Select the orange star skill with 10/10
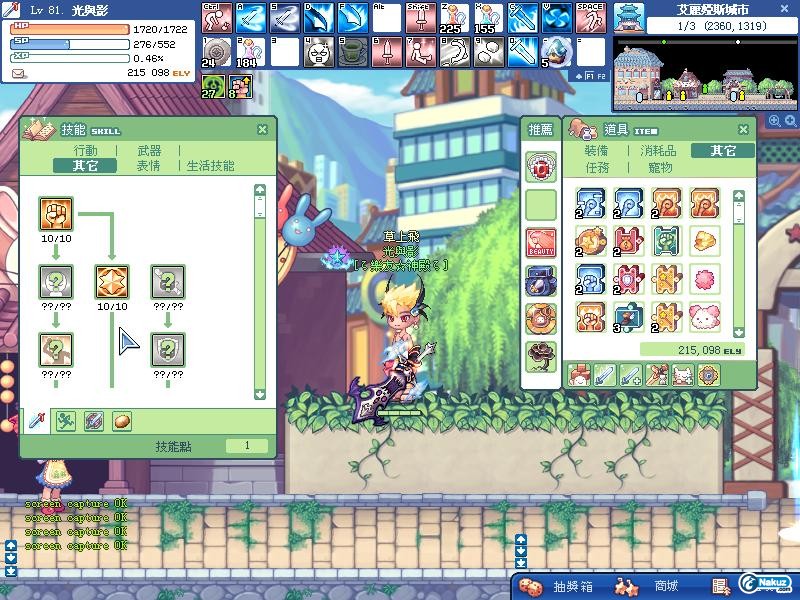The height and width of the screenshot is (600, 800). tap(112, 282)
